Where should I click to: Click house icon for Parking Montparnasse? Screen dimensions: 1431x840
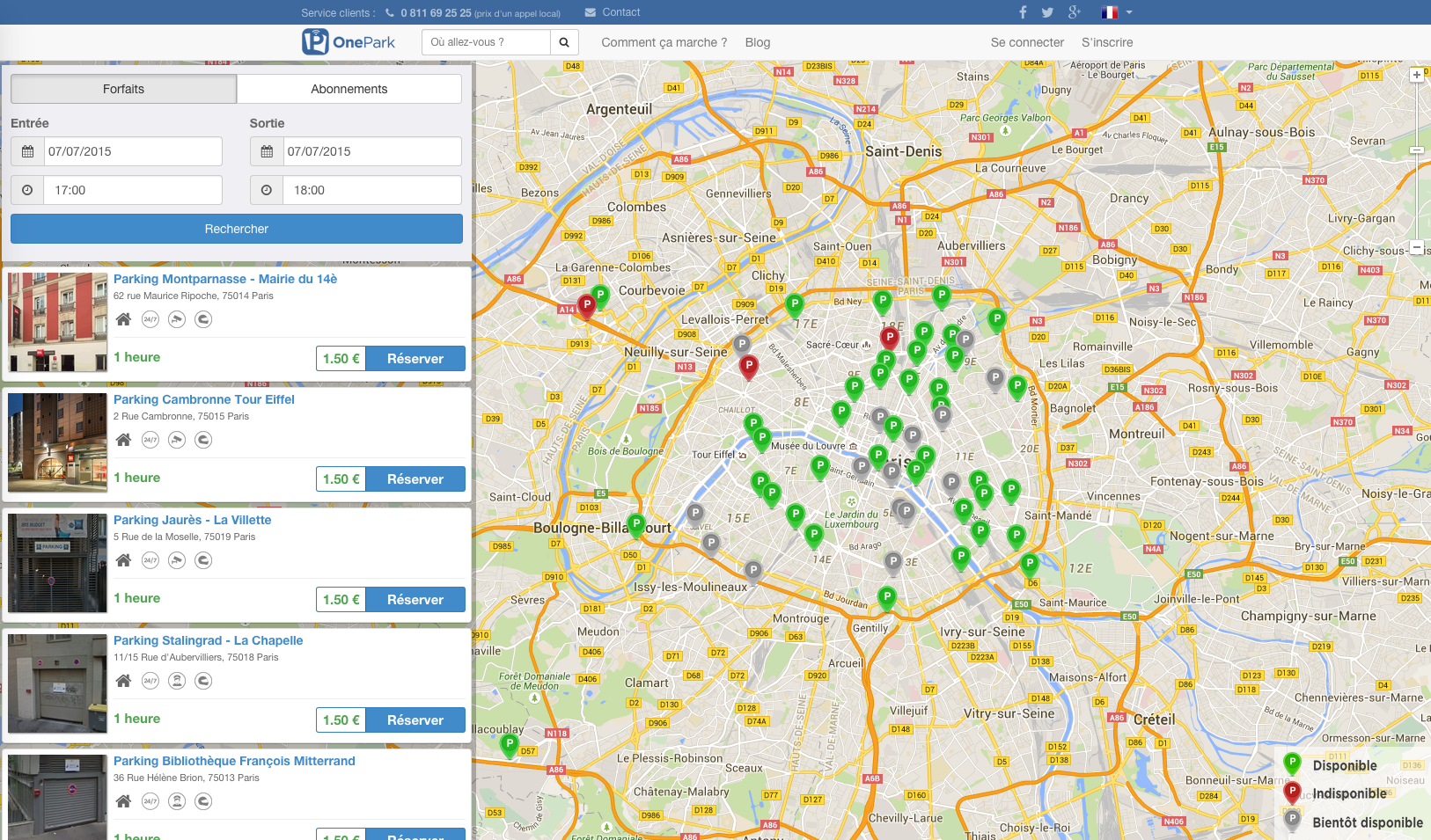pos(124,319)
